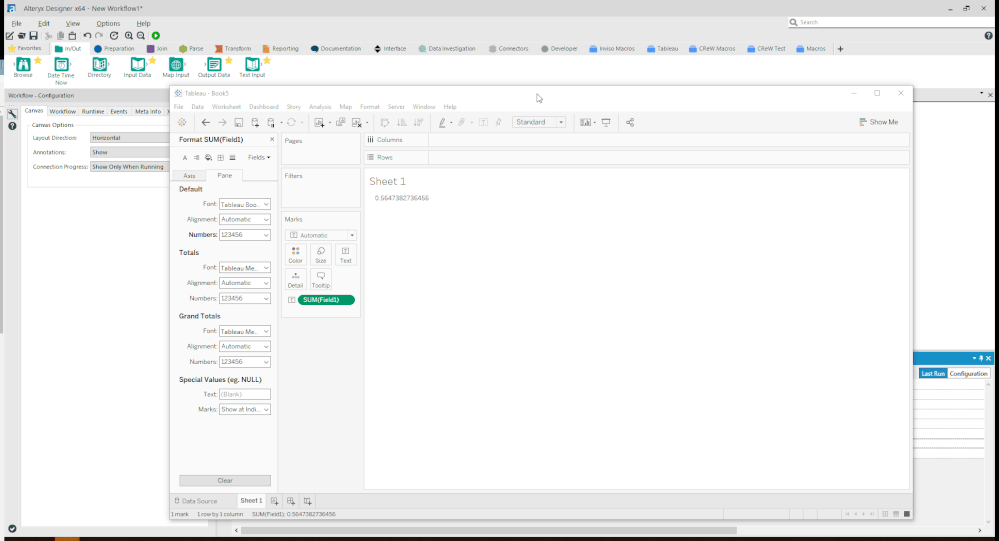The width and height of the screenshot is (999, 541).
Task: Click the Alteryx Browse tool icon
Action: tap(23, 64)
